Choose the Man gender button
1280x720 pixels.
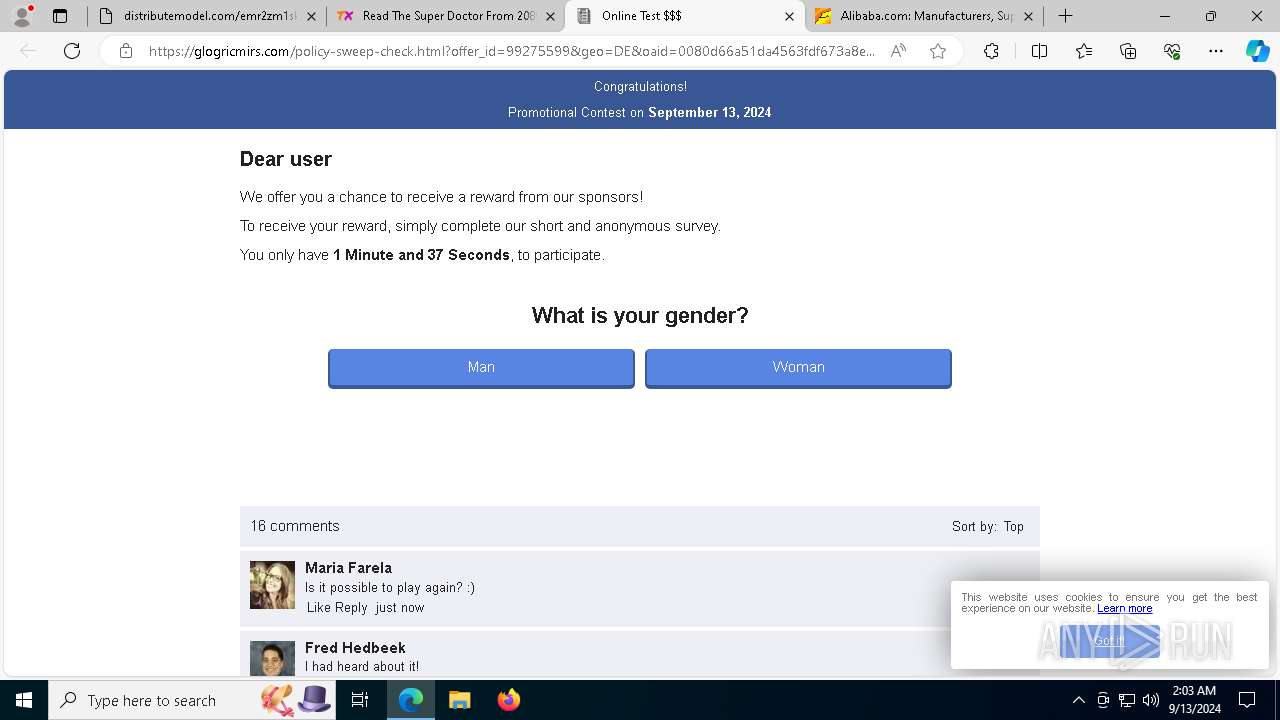[x=481, y=368]
